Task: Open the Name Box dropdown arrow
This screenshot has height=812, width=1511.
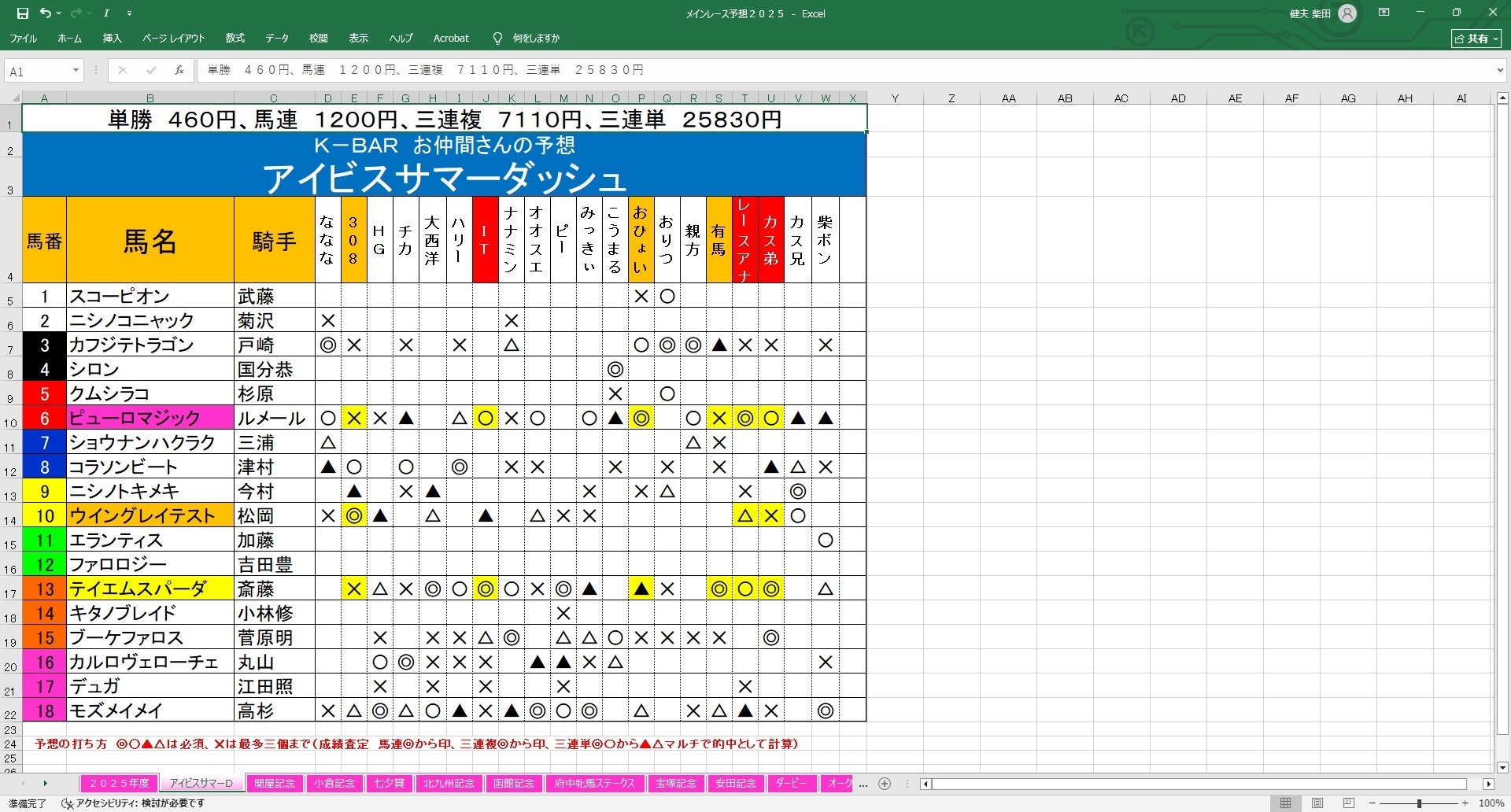Action: [x=76, y=71]
